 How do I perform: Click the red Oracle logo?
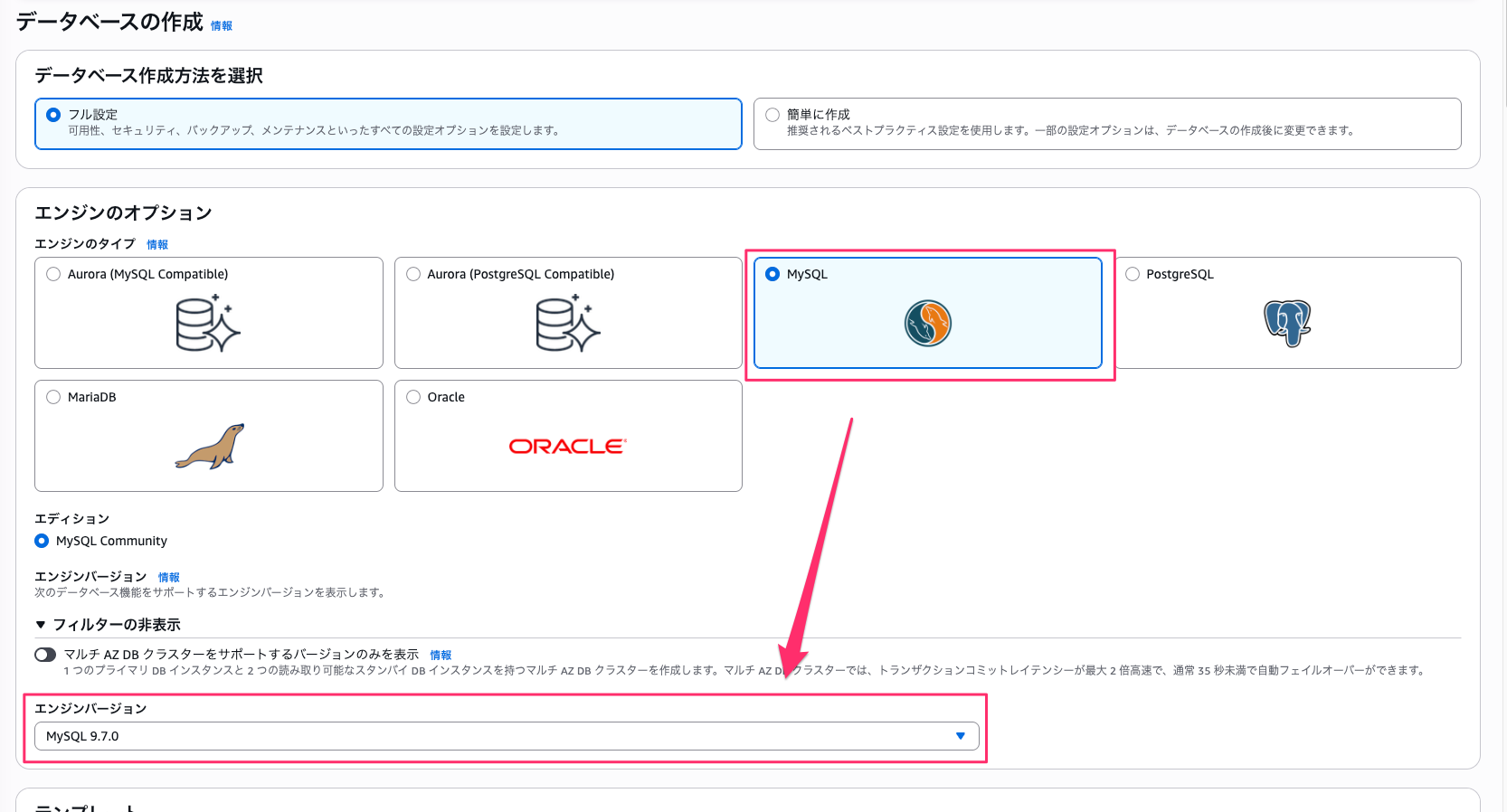click(568, 447)
